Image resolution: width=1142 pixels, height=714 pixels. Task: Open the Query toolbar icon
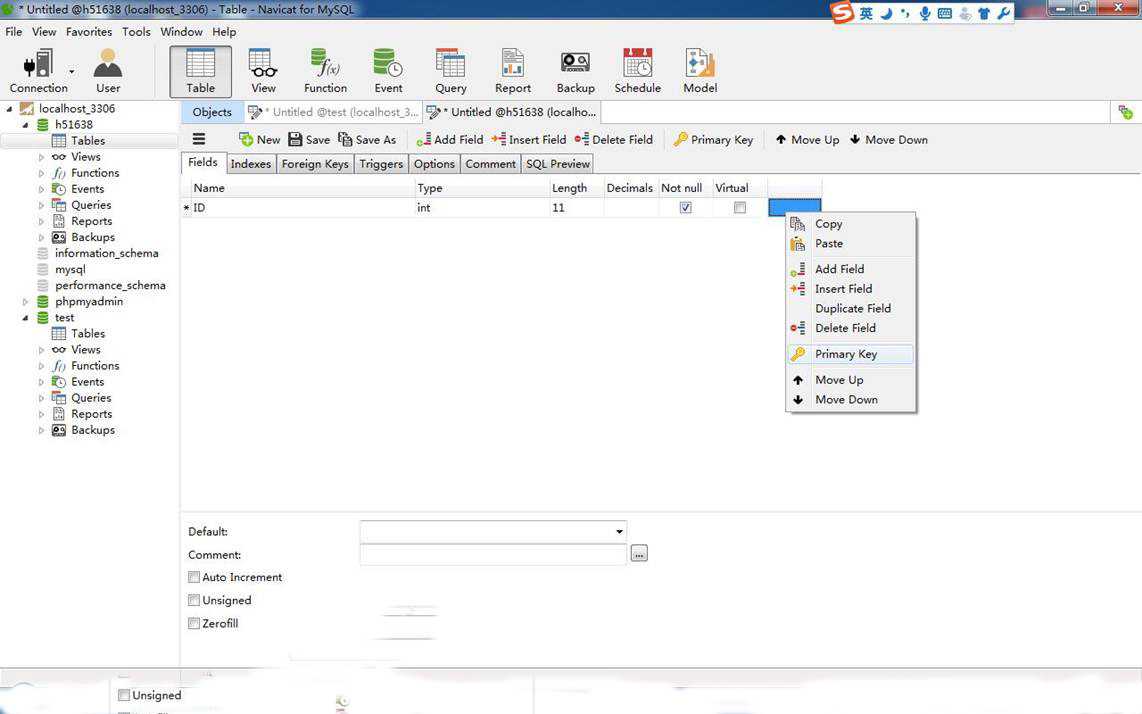click(450, 71)
